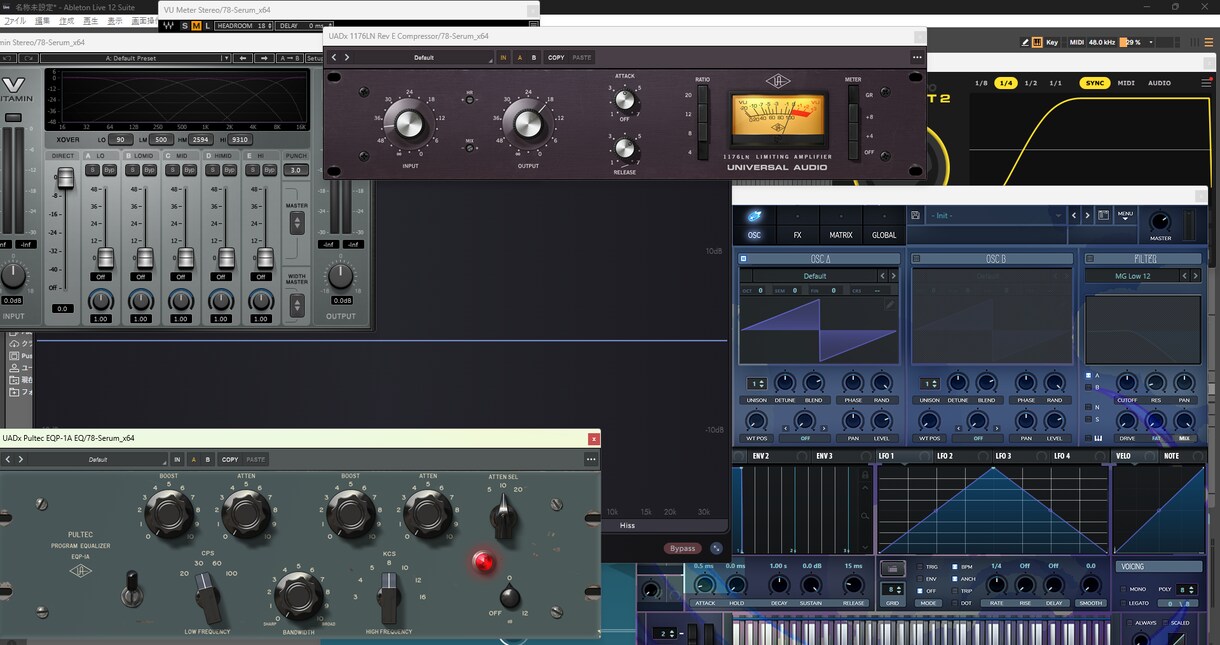Adjust the OSC A unison voices stepper
The image size is (1220, 645).
(757, 384)
